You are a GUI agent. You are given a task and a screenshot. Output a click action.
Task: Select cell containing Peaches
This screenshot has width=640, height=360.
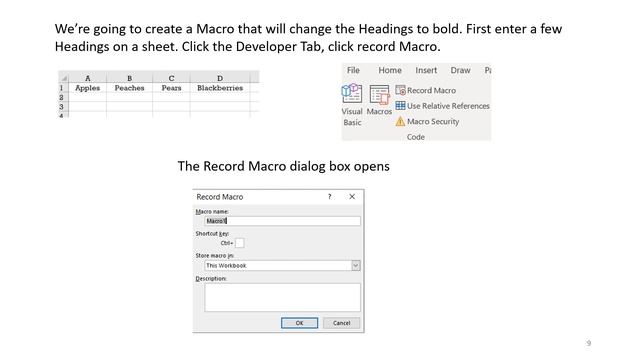click(129, 88)
